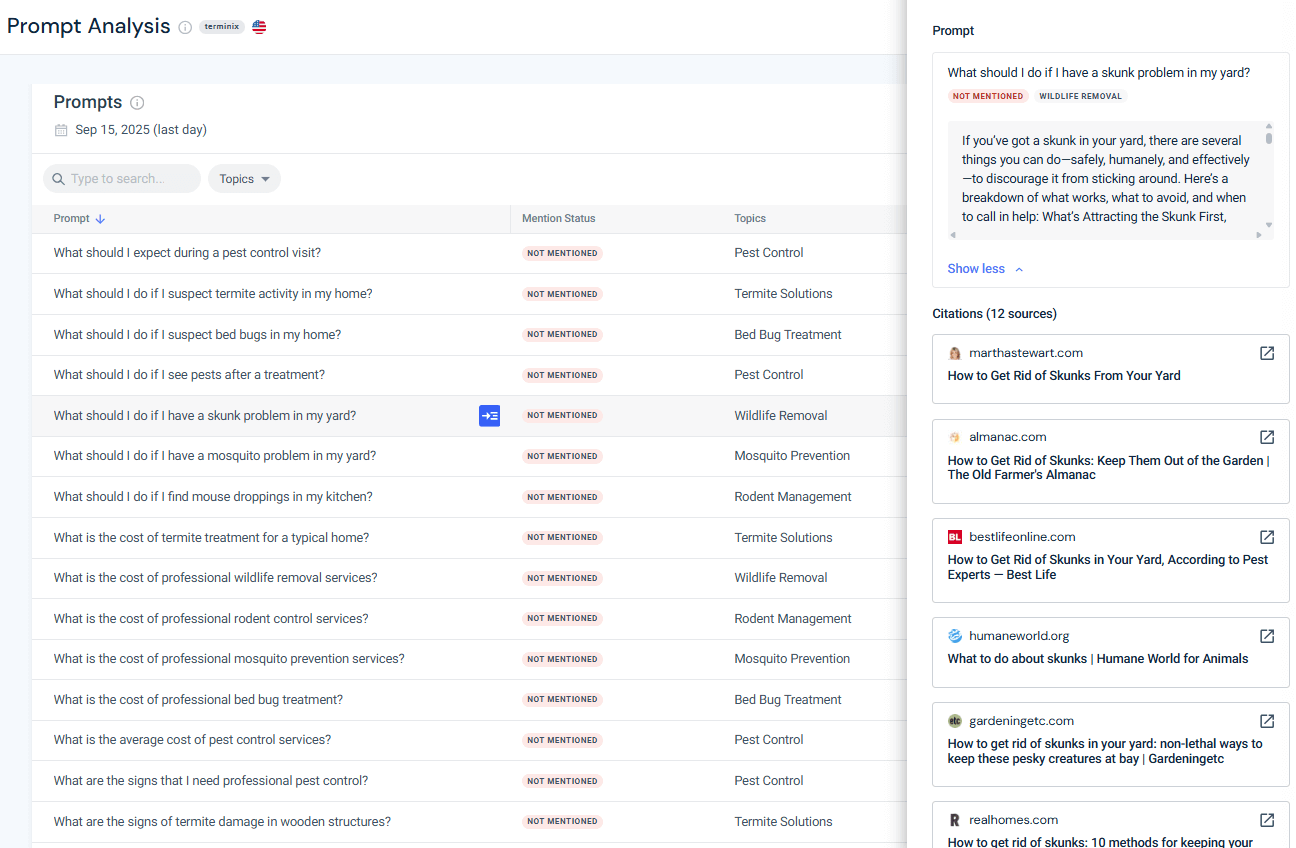Click the US flag country icon

pos(259,27)
